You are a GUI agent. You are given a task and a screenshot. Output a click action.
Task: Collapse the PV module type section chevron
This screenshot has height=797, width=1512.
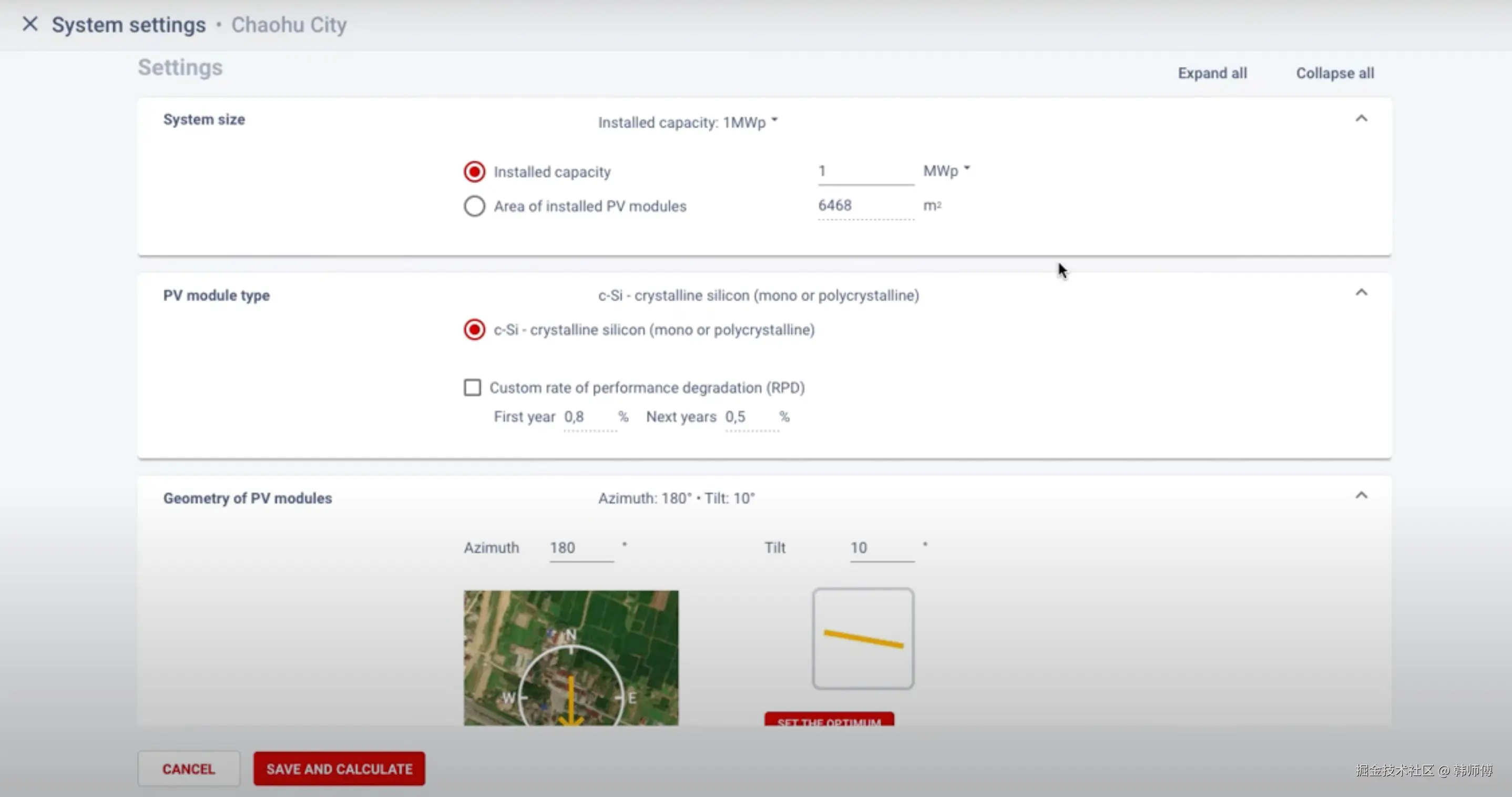1361,292
